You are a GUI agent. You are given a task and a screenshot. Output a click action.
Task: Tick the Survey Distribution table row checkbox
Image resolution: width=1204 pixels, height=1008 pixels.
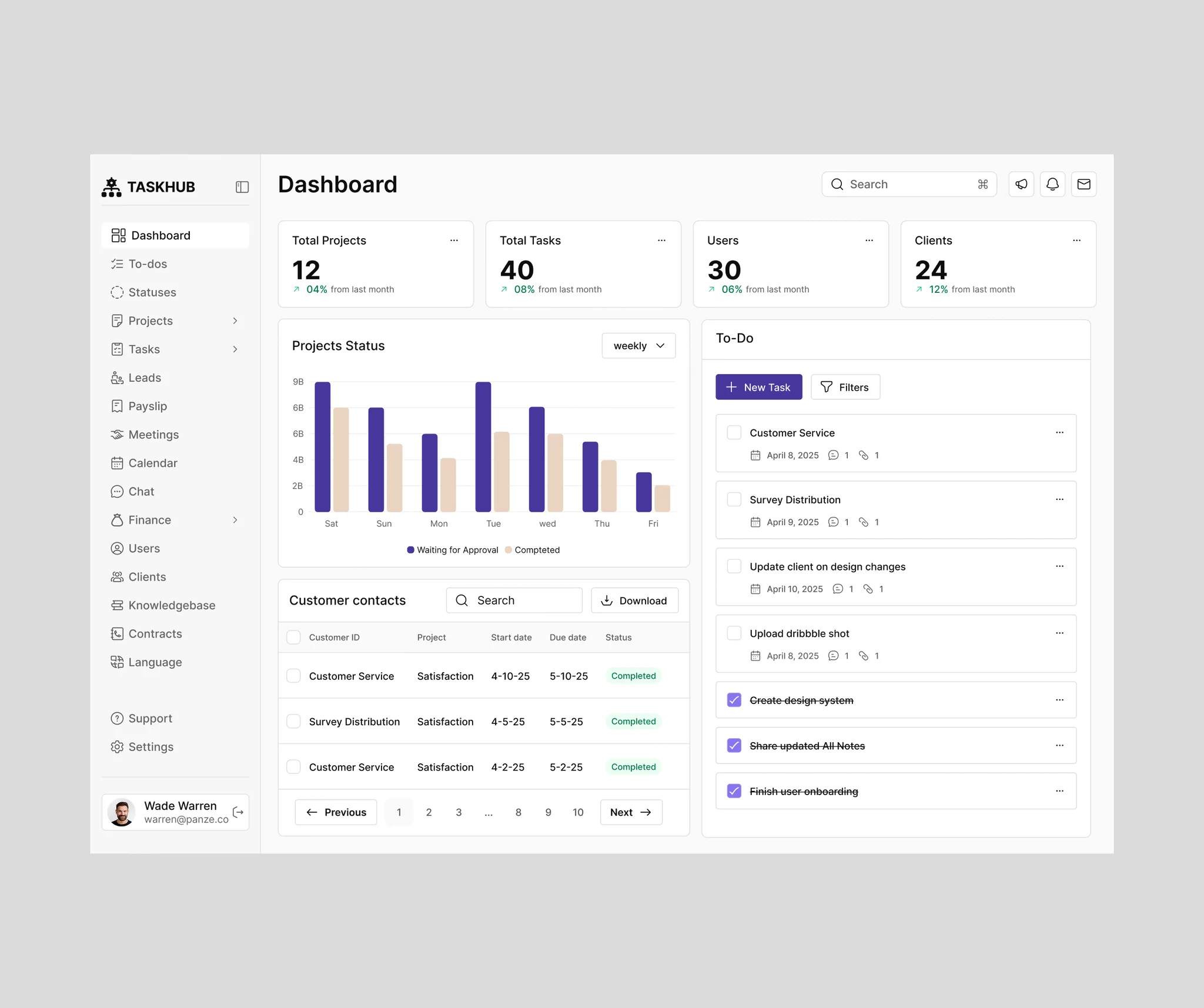293,722
